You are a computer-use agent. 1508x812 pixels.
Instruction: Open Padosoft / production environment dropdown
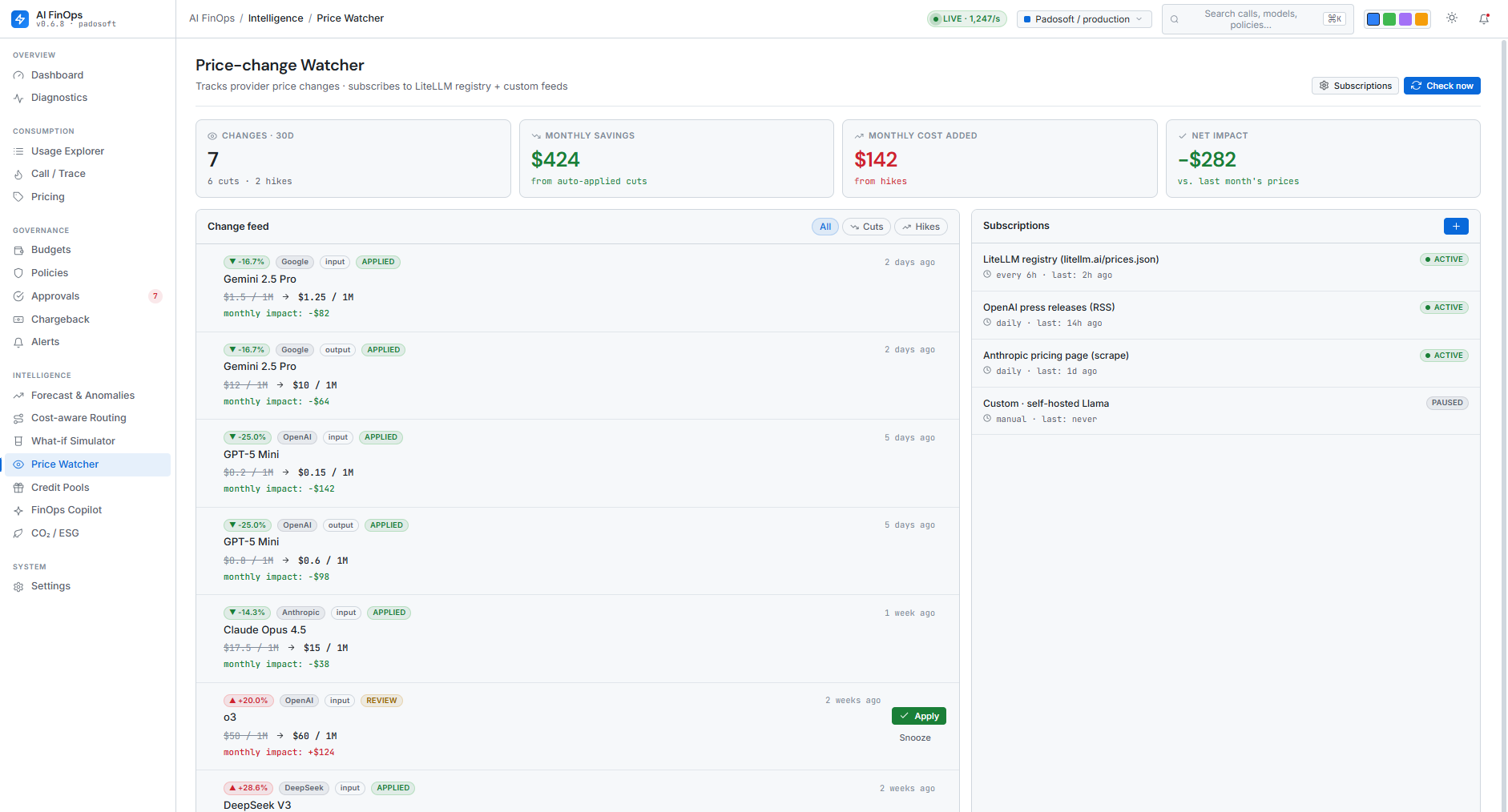pos(1084,19)
